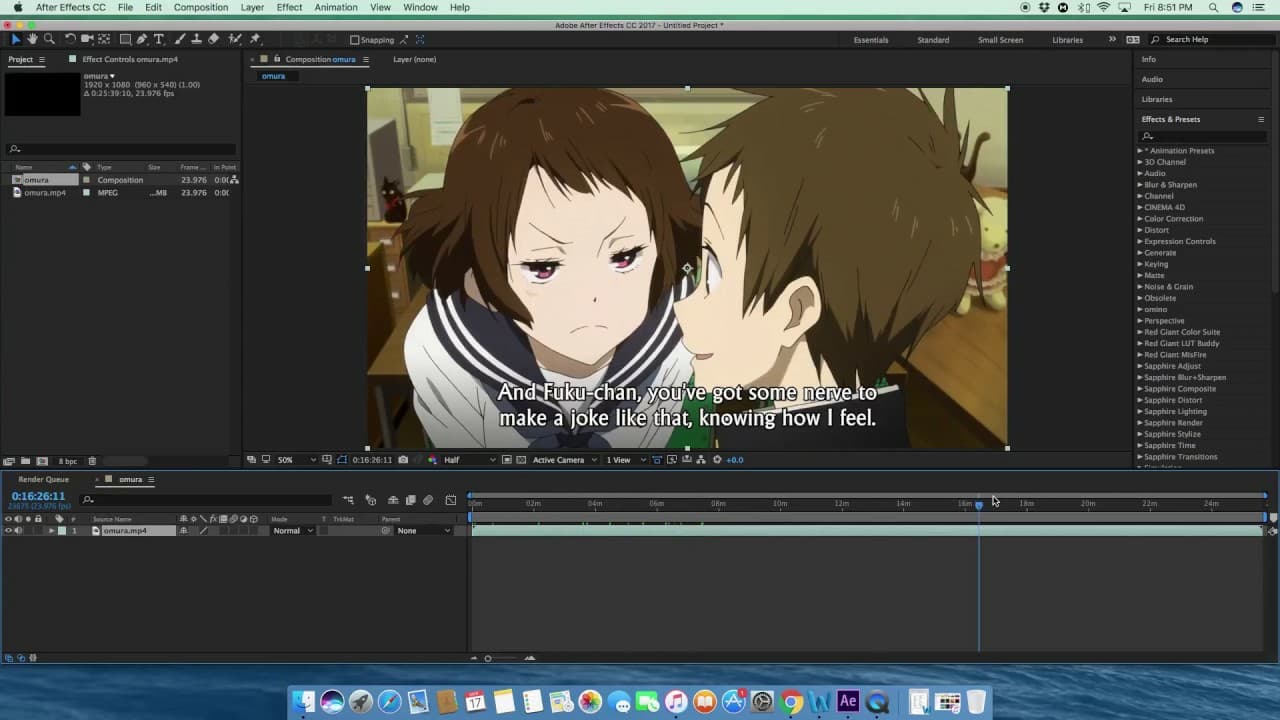Screen dimensions: 1280x720
Task: Select the Hand tool
Action: point(32,39)
